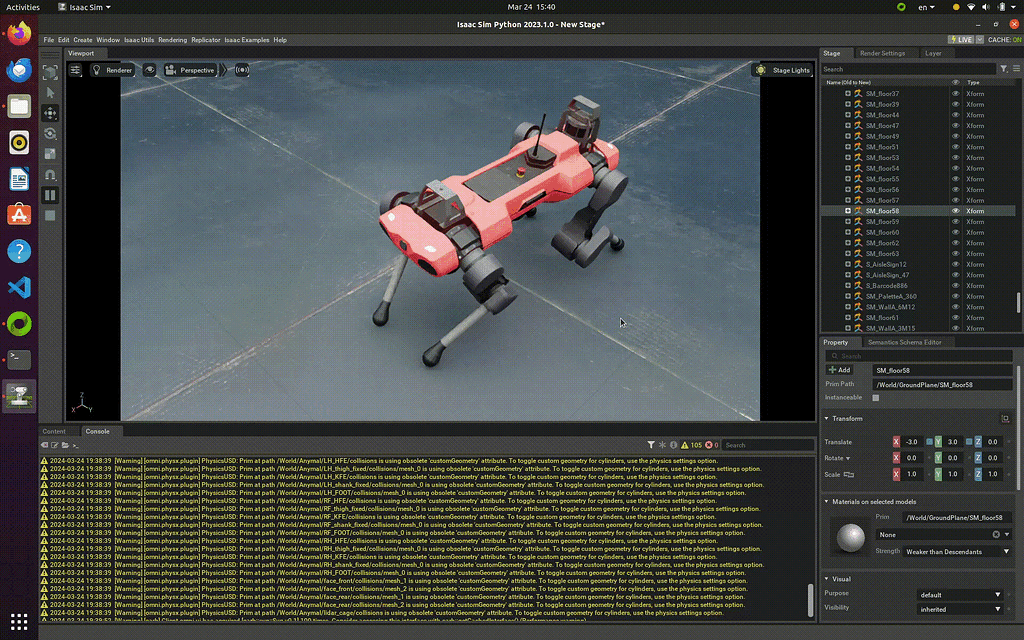
Task: Click the Add button in the Property panel
Action: tap(840, 369)
